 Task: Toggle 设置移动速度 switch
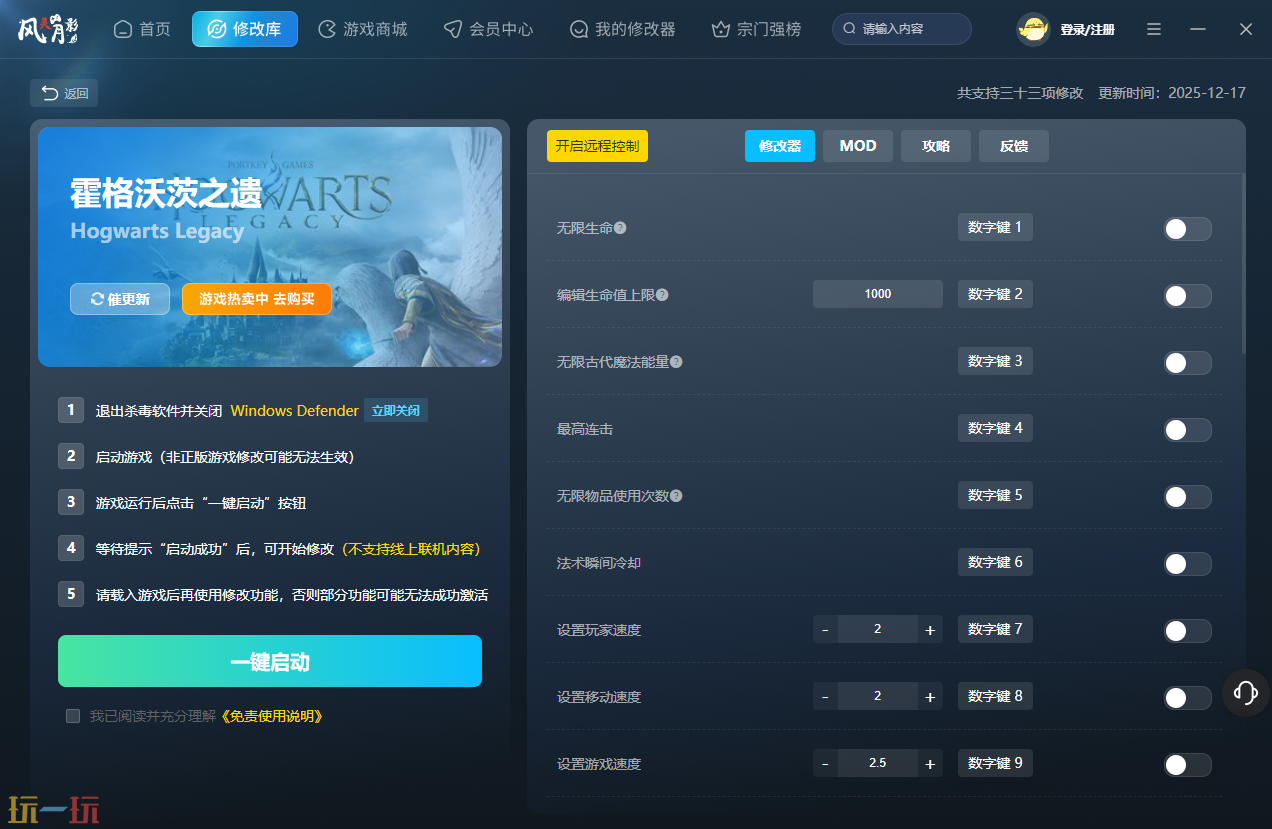[x=1187, y=698]
